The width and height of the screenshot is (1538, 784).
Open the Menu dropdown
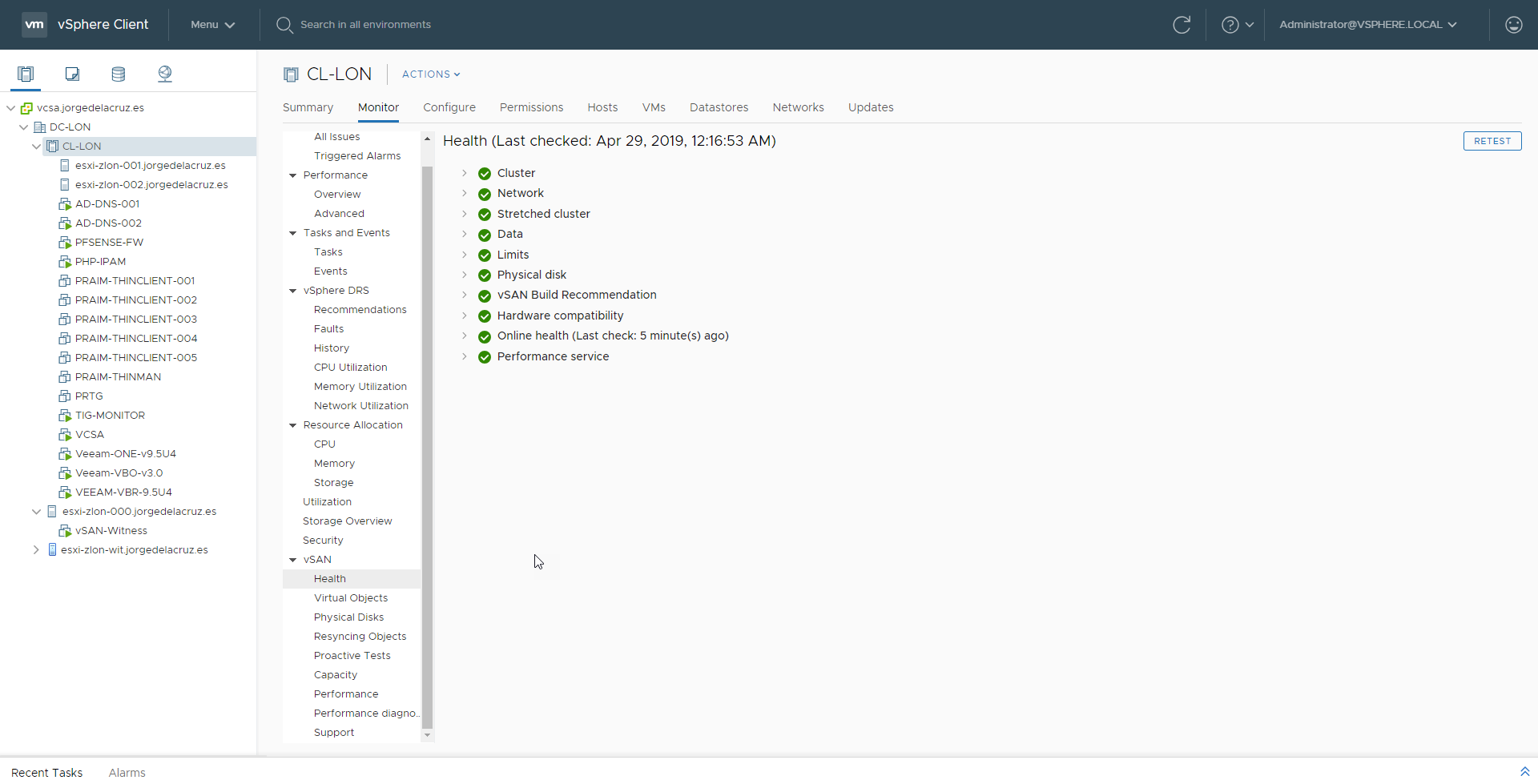(x=212, y=25)
